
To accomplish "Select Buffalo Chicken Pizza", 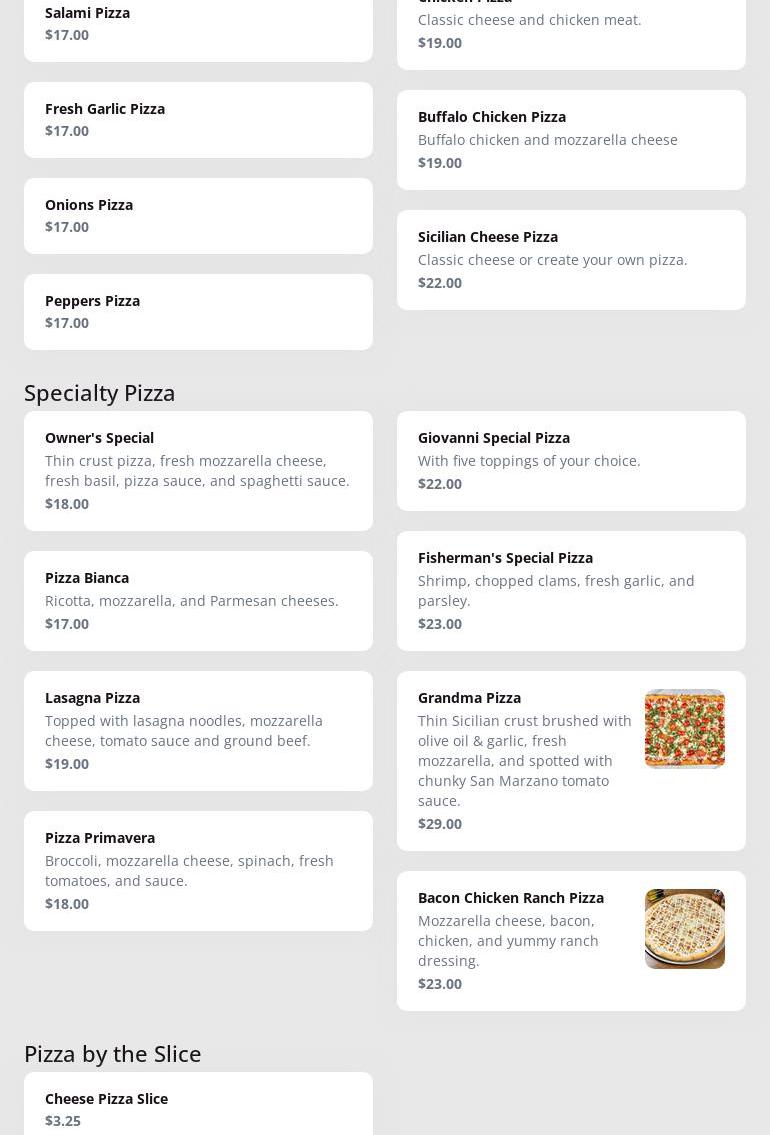I will (571, 140).
